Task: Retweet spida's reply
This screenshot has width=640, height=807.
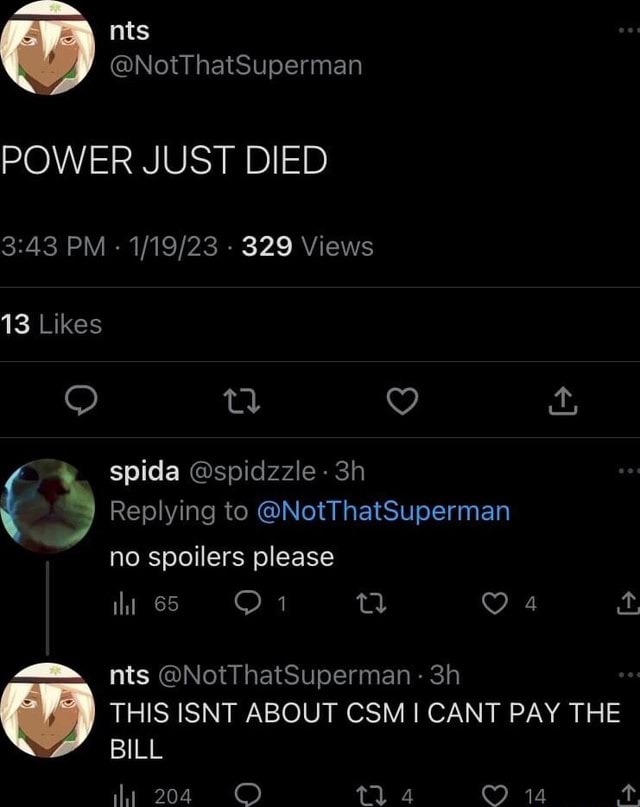Action: pos(370,604)
